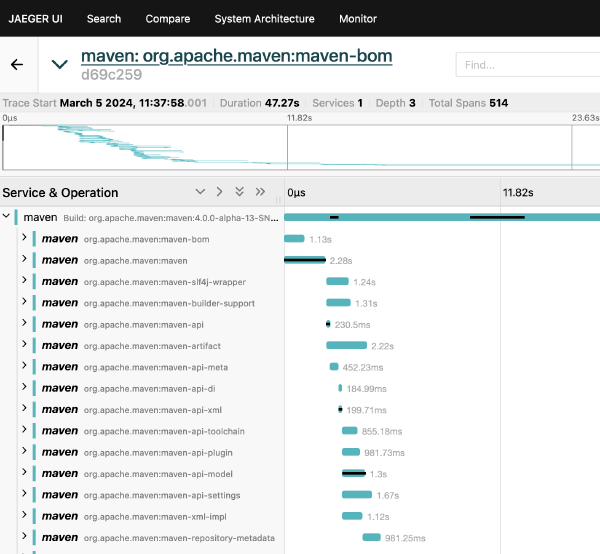
Task: Expand the maven-slf4j-wrapper span row
Action: point(24,281)
